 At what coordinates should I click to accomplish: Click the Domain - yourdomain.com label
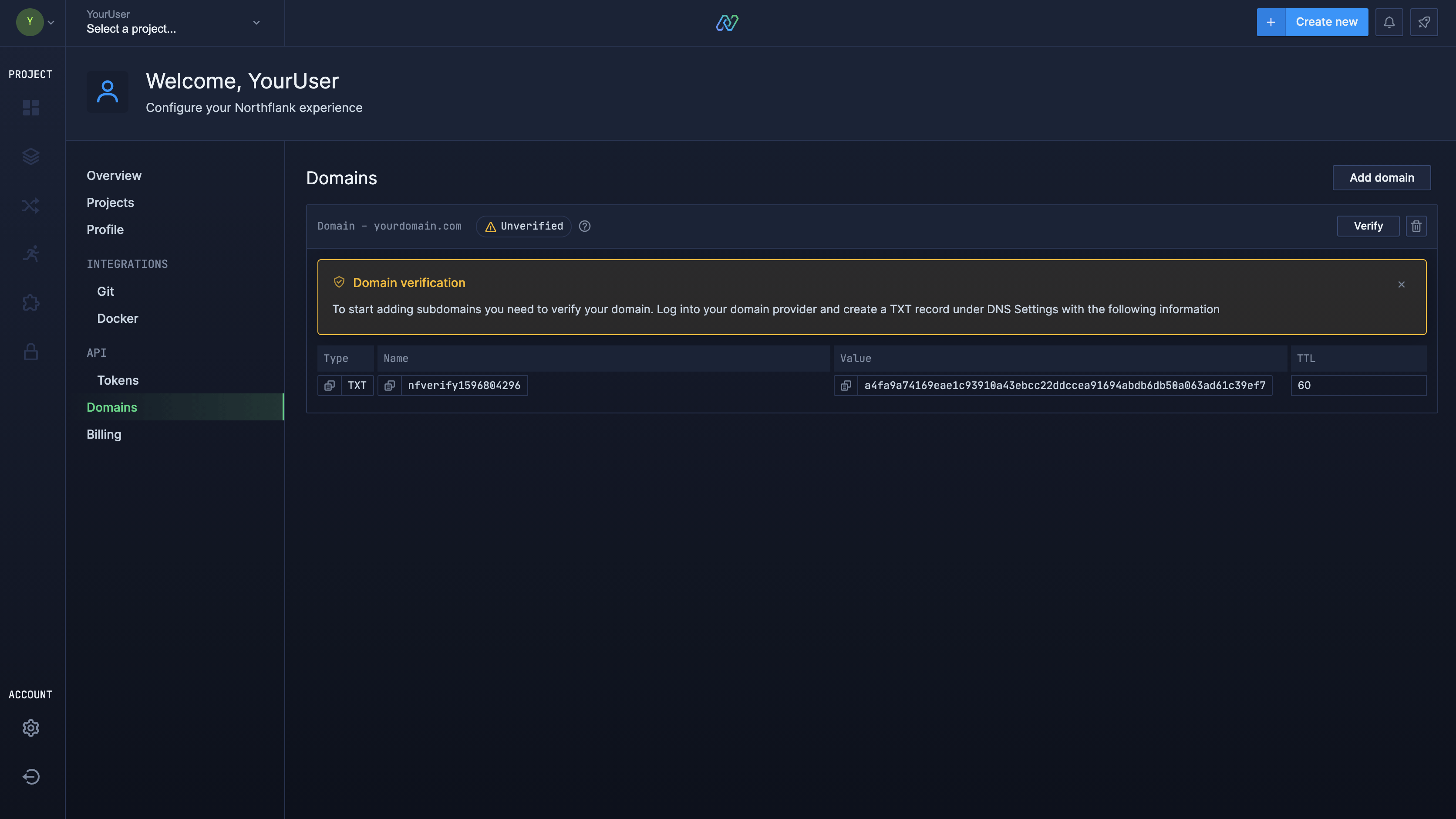coord(389,226)
